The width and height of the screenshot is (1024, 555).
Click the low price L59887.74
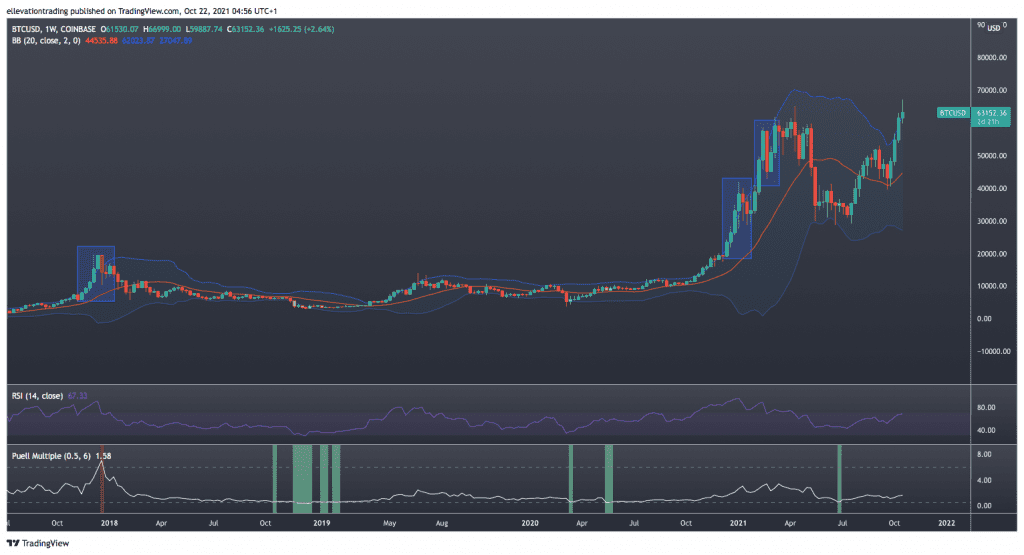tap(204, 29)
